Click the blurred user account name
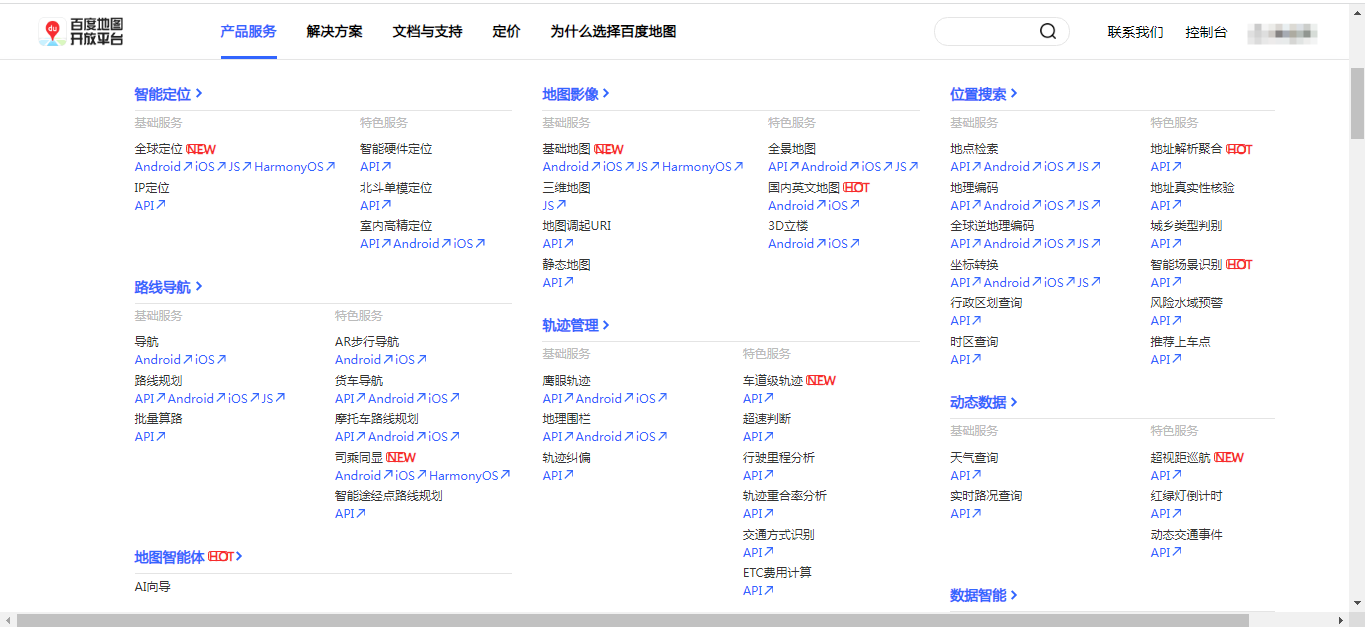 click(x=1282, y=33)
